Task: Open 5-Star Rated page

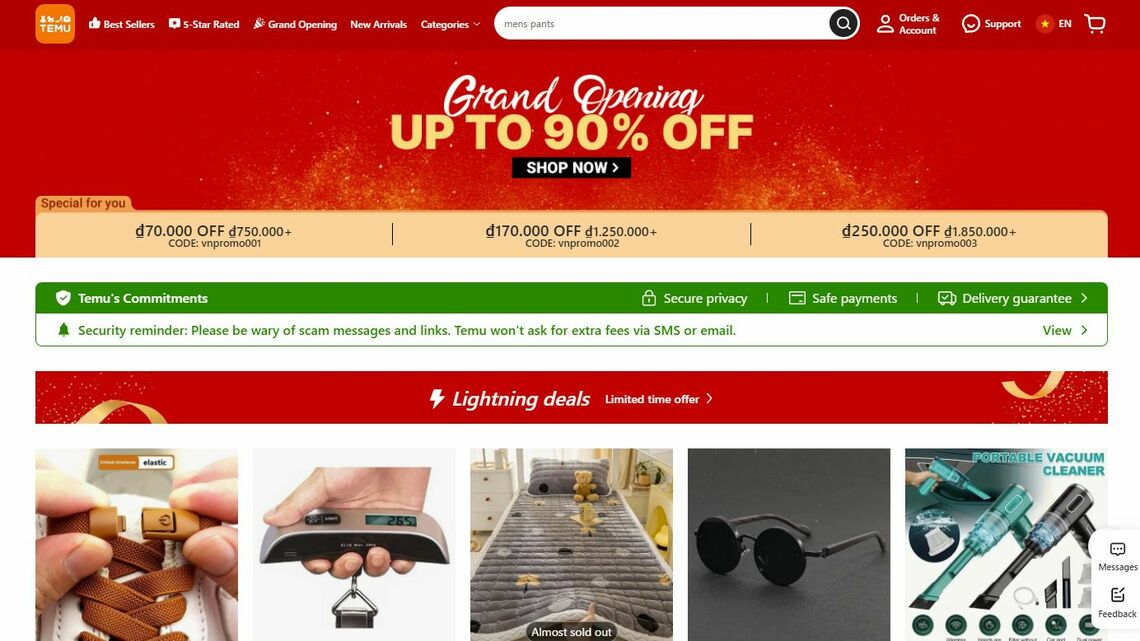Action: point(204,24)
